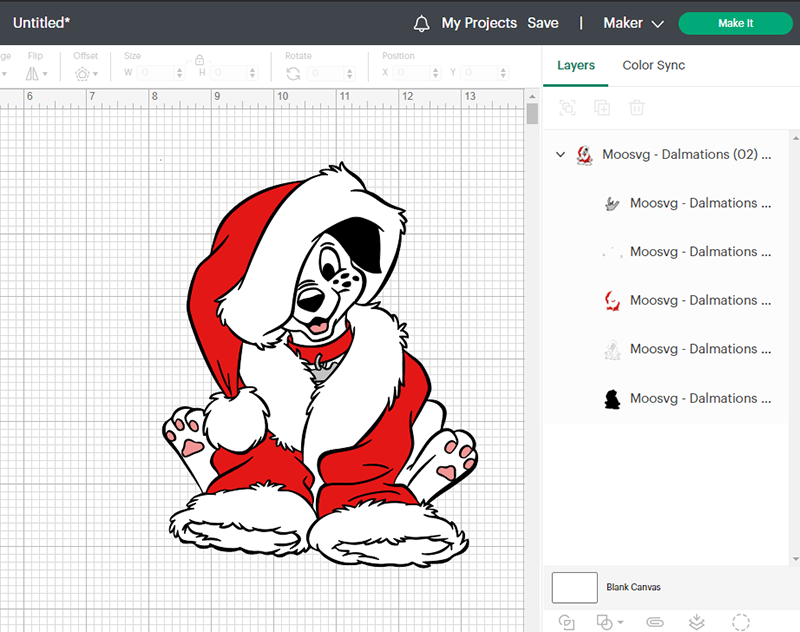Open My Projects
Image resolution: width=800 pixels, height=632 pixels.
click(x=479, y=23)
